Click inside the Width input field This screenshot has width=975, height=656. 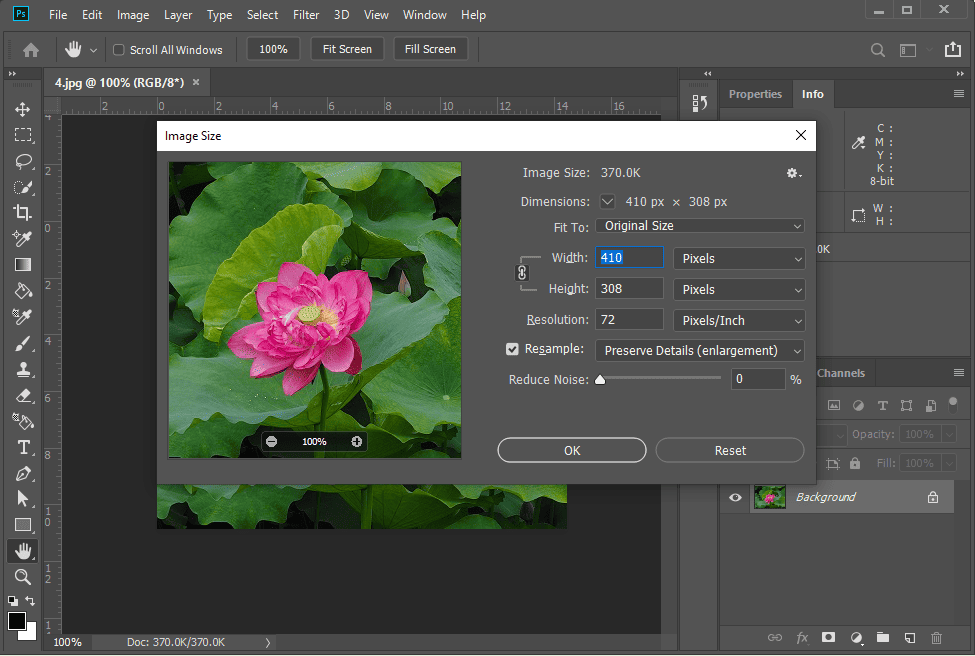(x=629, y=257)
